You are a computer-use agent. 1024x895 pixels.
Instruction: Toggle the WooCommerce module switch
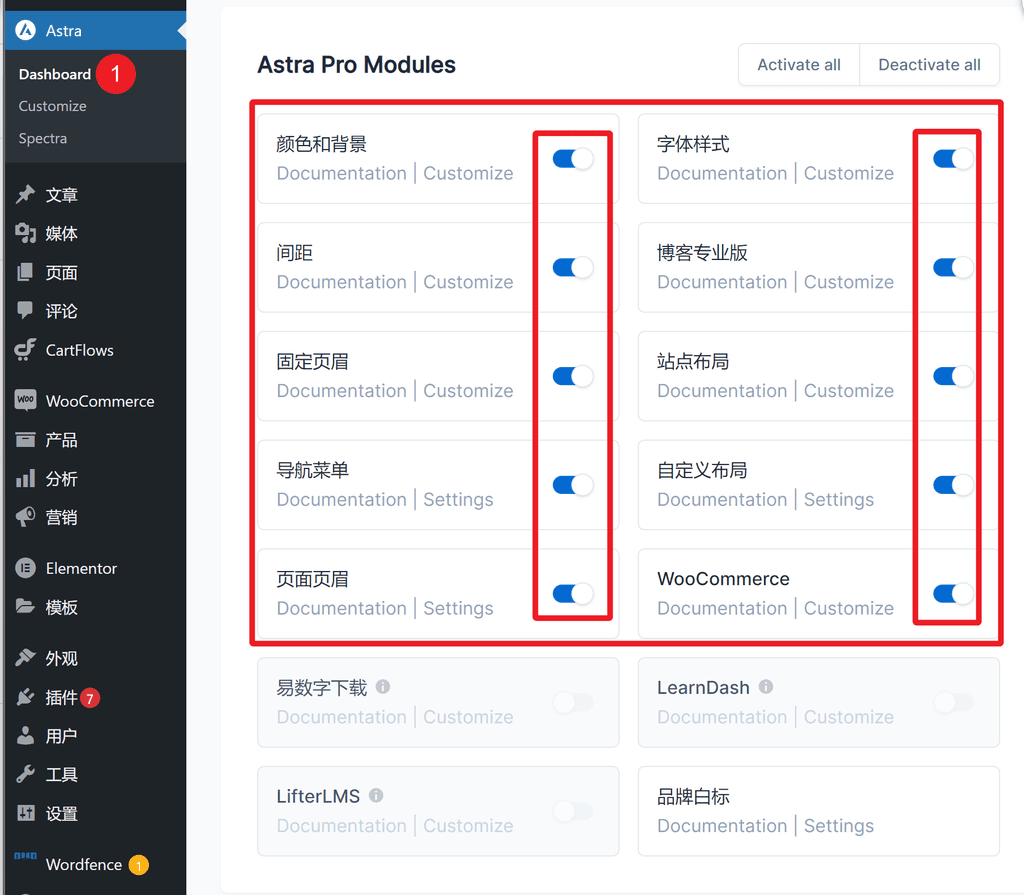(x=953, y=593)
